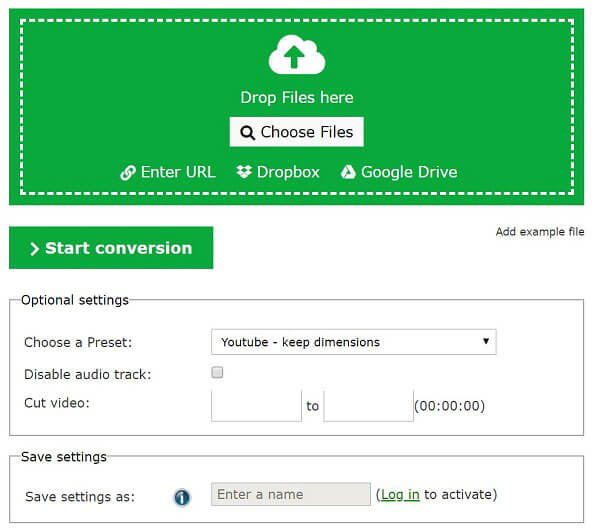Click the Google Drive triangle icon
Screen dimensions: 600x529
348,172
